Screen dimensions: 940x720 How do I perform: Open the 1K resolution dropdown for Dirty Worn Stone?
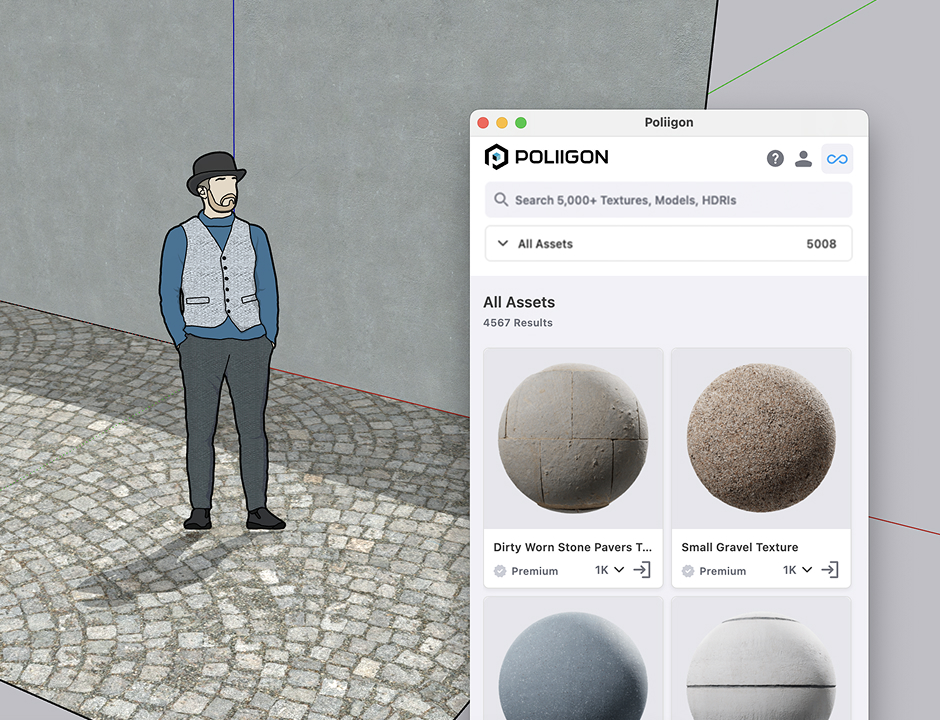[609, 570]
